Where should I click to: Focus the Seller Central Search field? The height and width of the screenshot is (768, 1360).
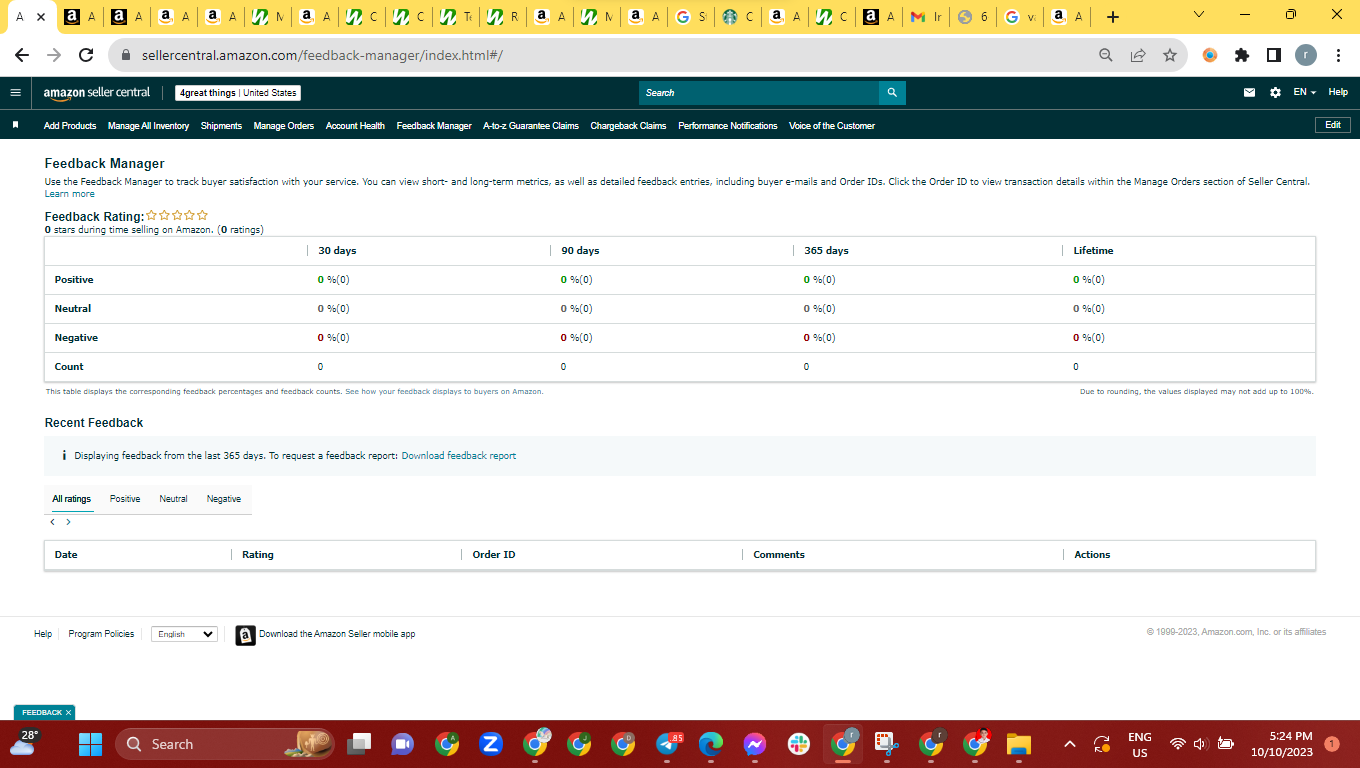[759, 93]
